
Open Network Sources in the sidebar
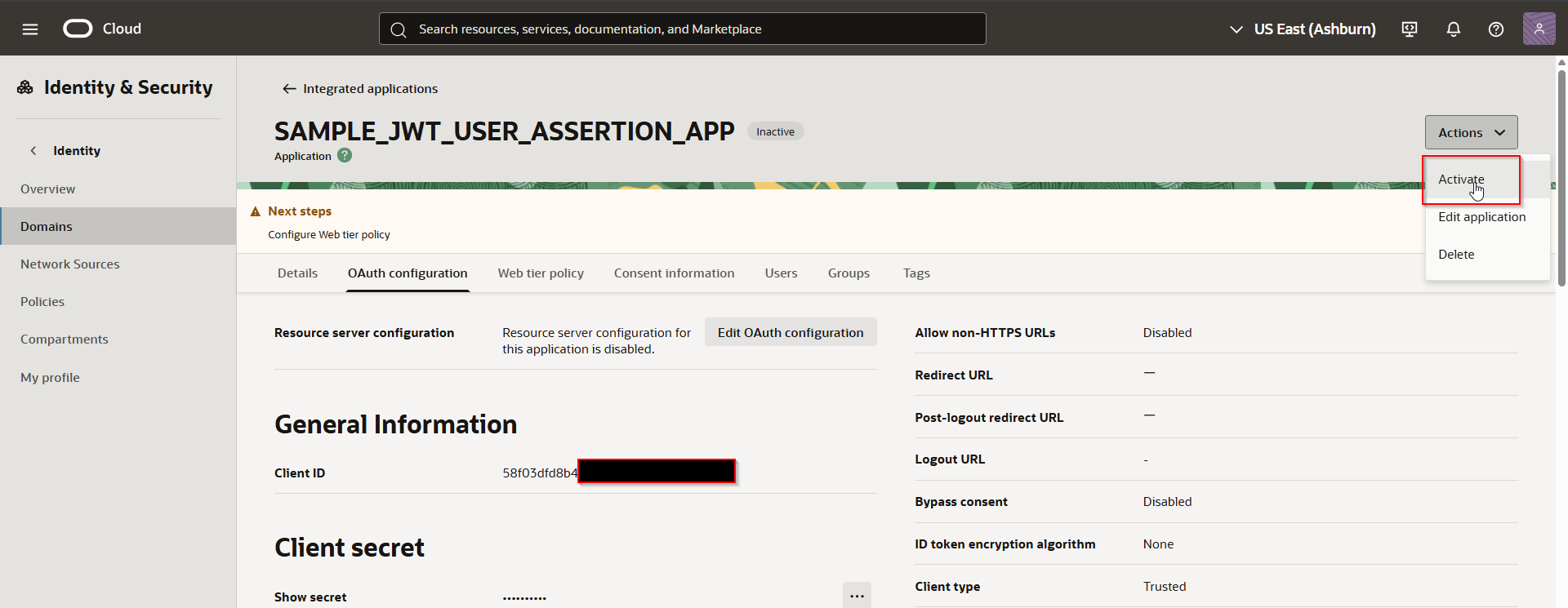click(70, 264)
